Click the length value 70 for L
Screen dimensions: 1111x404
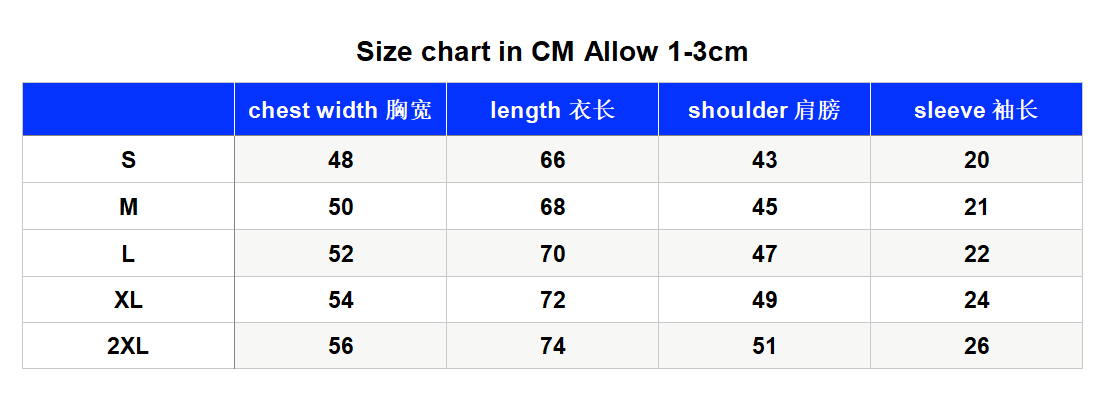click(553, 254)
